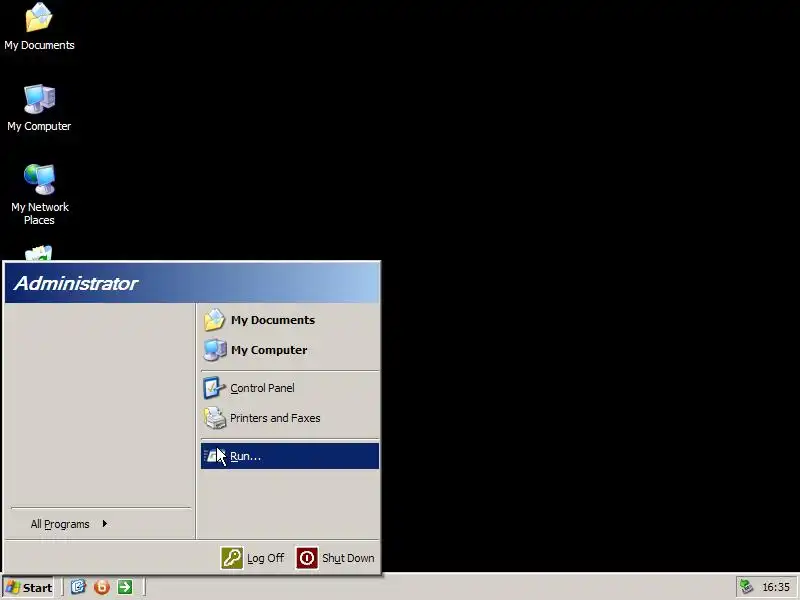Select My Network Places desktop icon

[39, 195]
